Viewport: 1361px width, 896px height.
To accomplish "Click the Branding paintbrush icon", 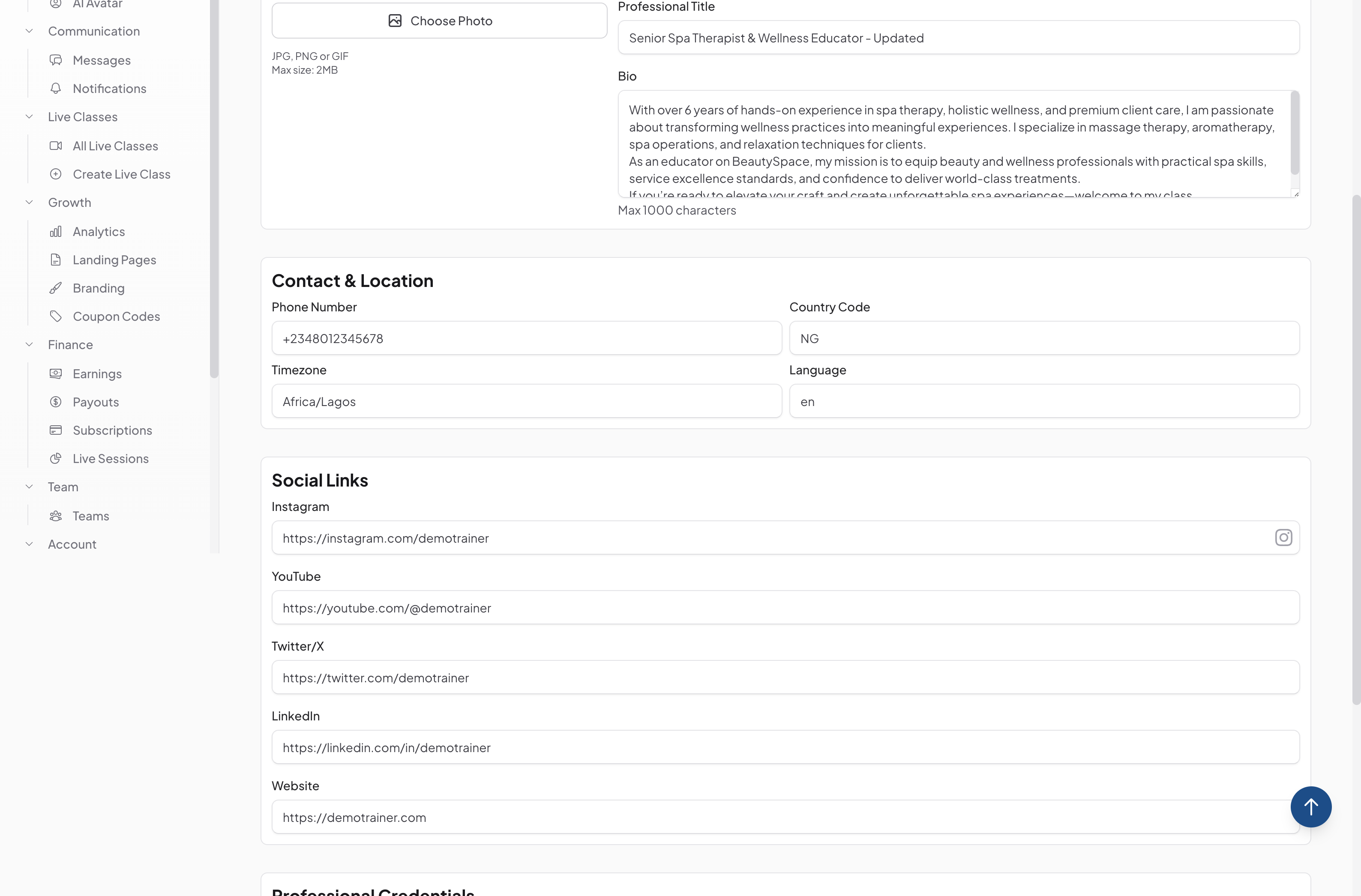I will click(x=55, y=288).
